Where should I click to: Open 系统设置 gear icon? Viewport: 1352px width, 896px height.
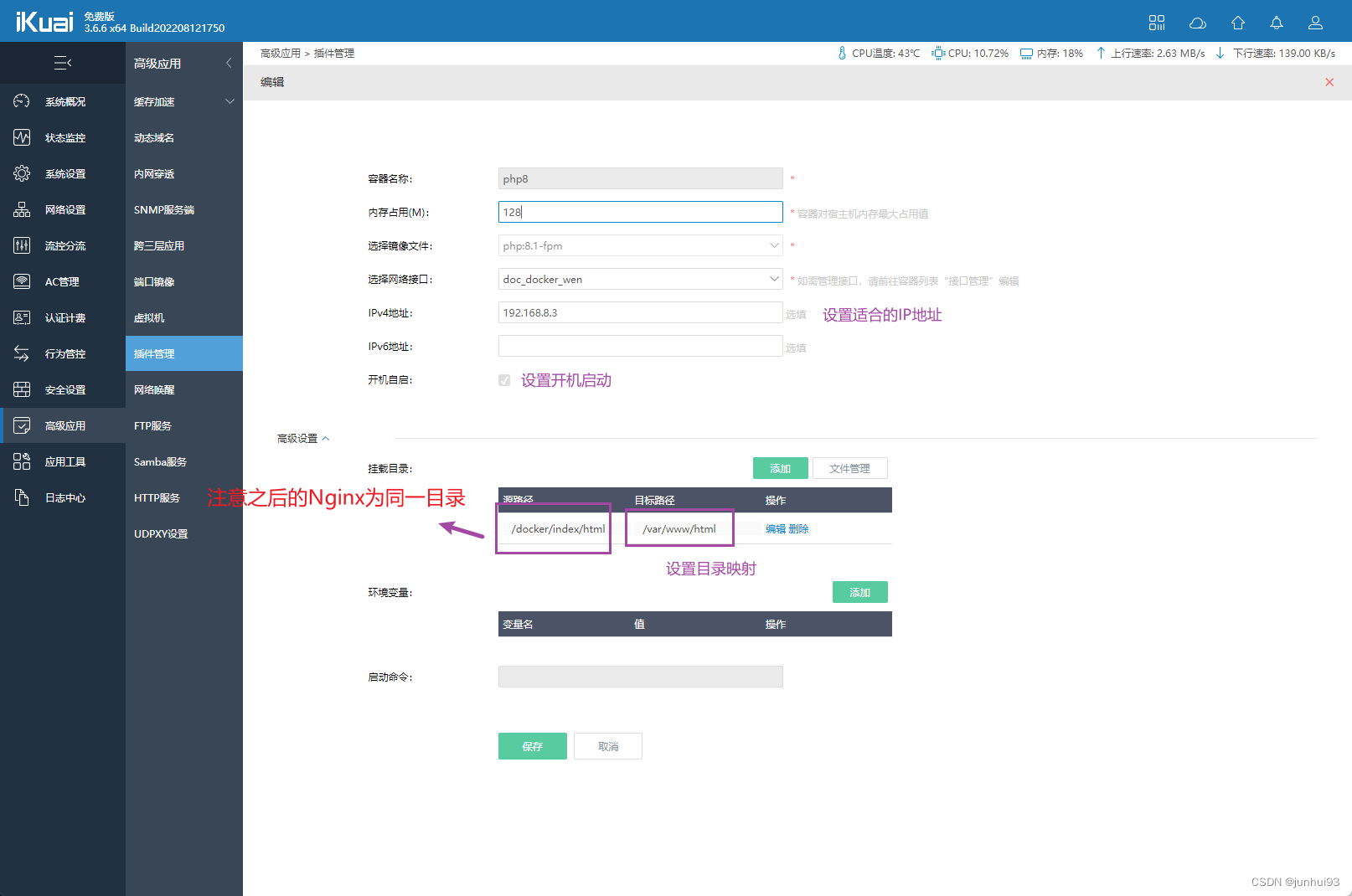[x=22, y=173]
